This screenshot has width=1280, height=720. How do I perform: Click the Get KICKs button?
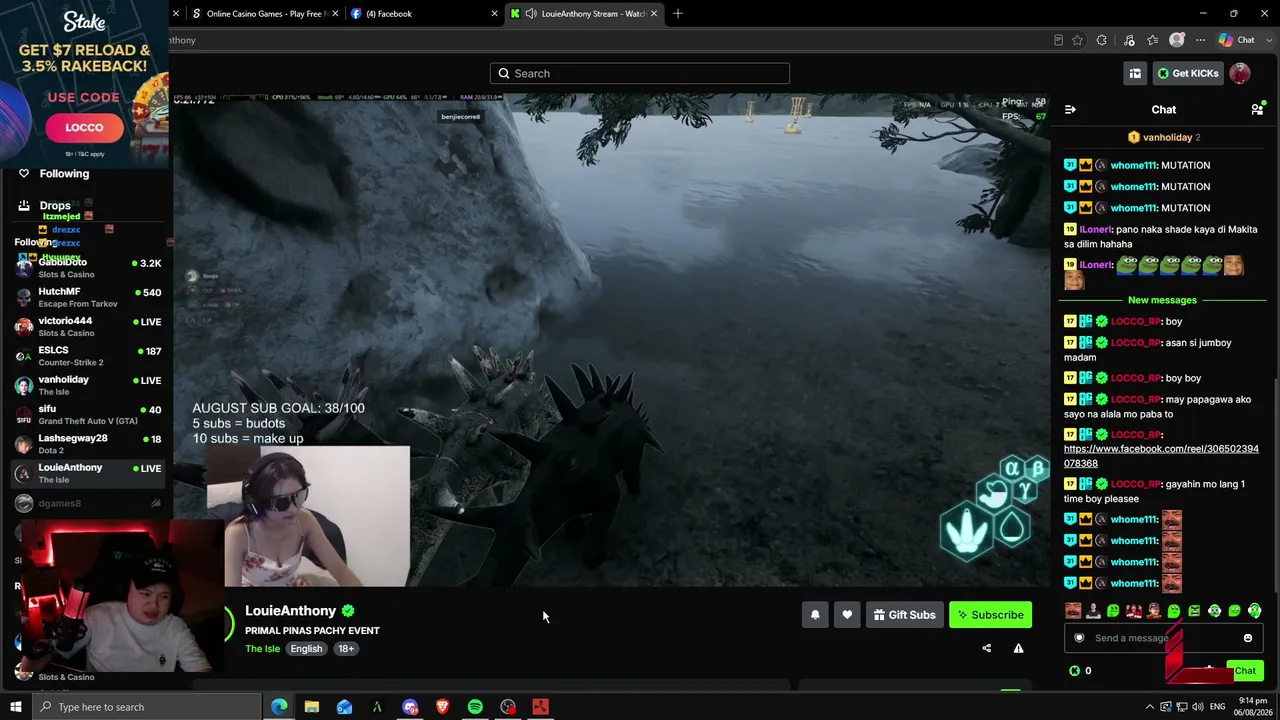click(x=1187, y=73)
